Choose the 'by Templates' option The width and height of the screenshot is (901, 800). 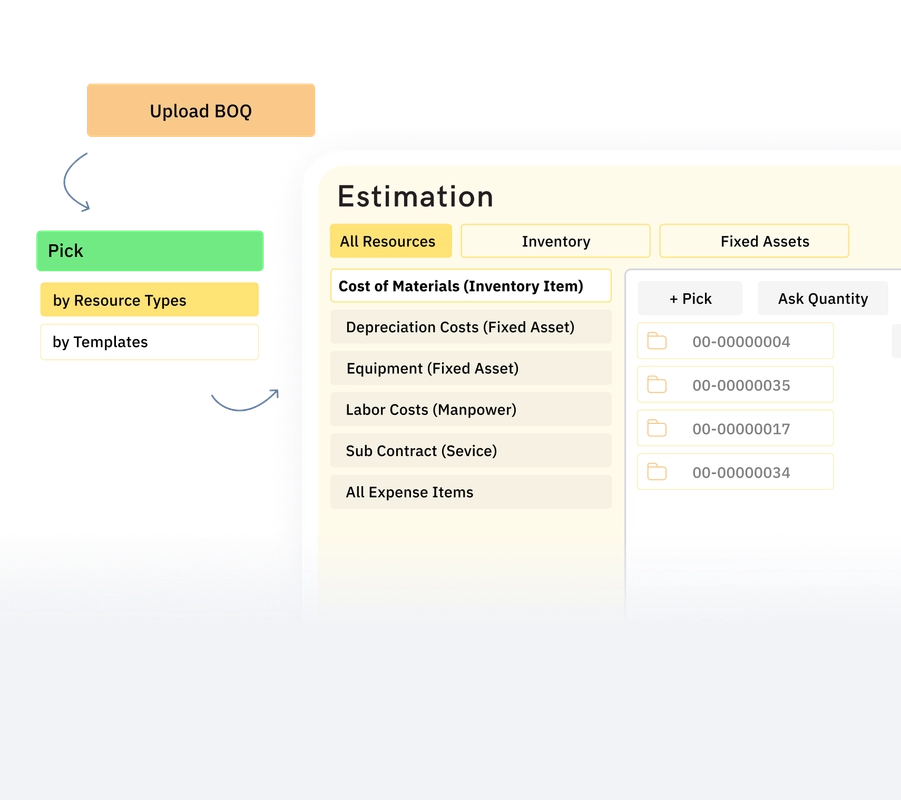(148, 342)
